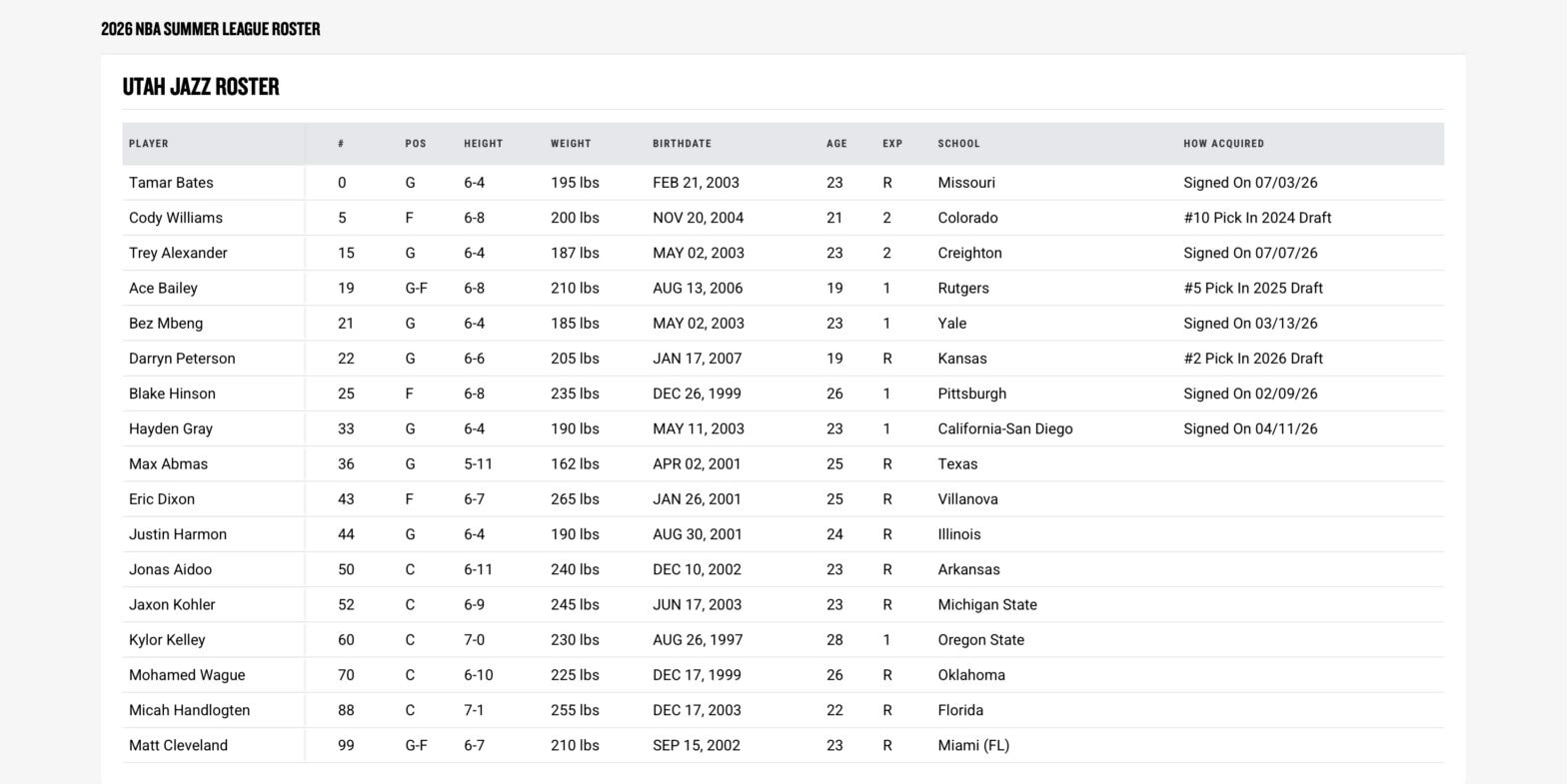Open Eric Dixon's profile
The height and width of the screenshot is (784, 1567).
(162, 499)
